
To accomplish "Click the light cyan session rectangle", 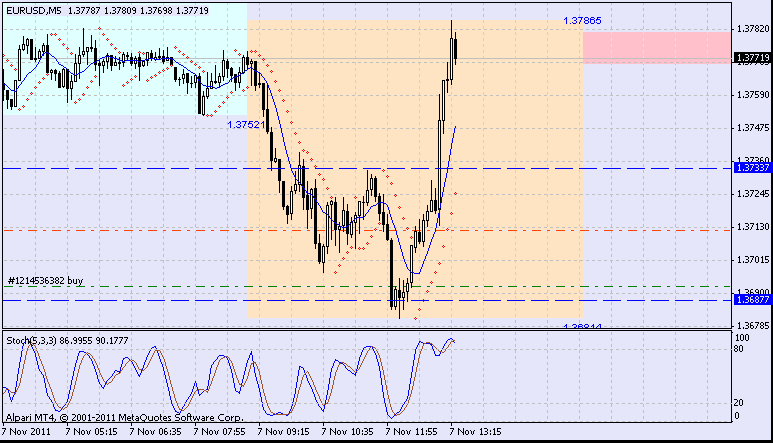I will 125,60.
